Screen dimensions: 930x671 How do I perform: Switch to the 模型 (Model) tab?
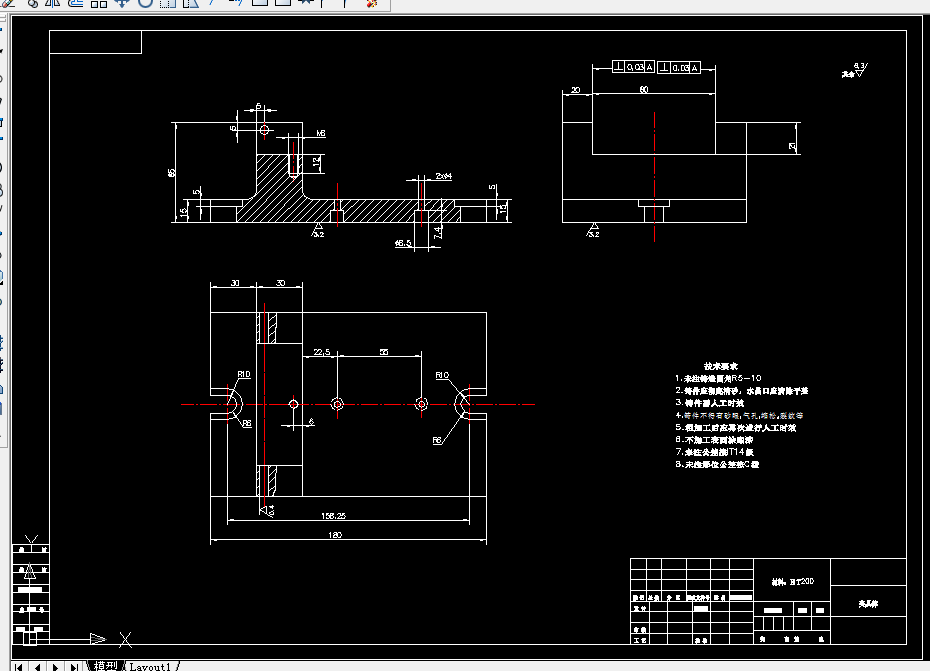click(105, 666)
